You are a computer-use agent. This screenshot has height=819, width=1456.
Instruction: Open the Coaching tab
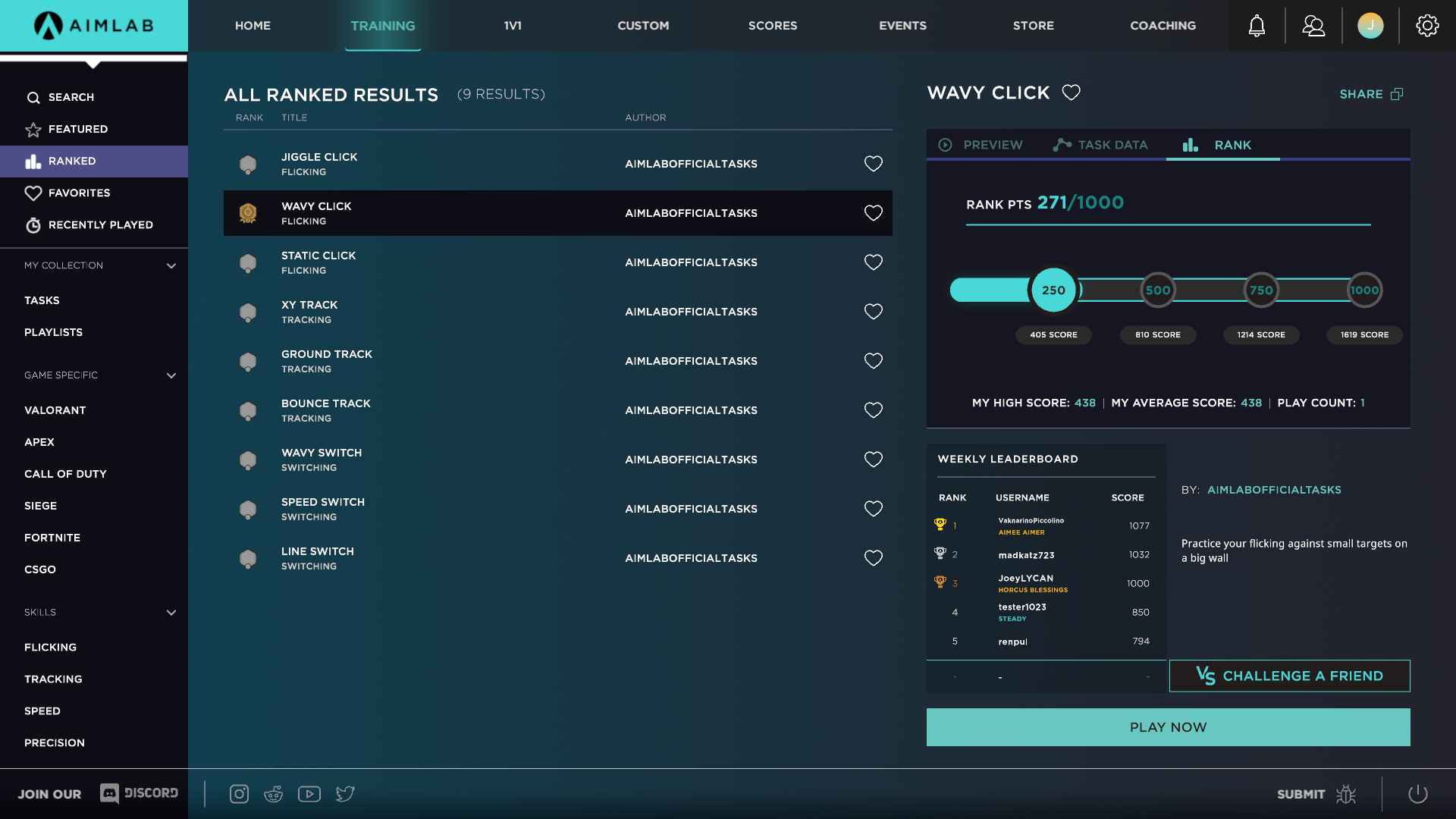pos(1163,26)
